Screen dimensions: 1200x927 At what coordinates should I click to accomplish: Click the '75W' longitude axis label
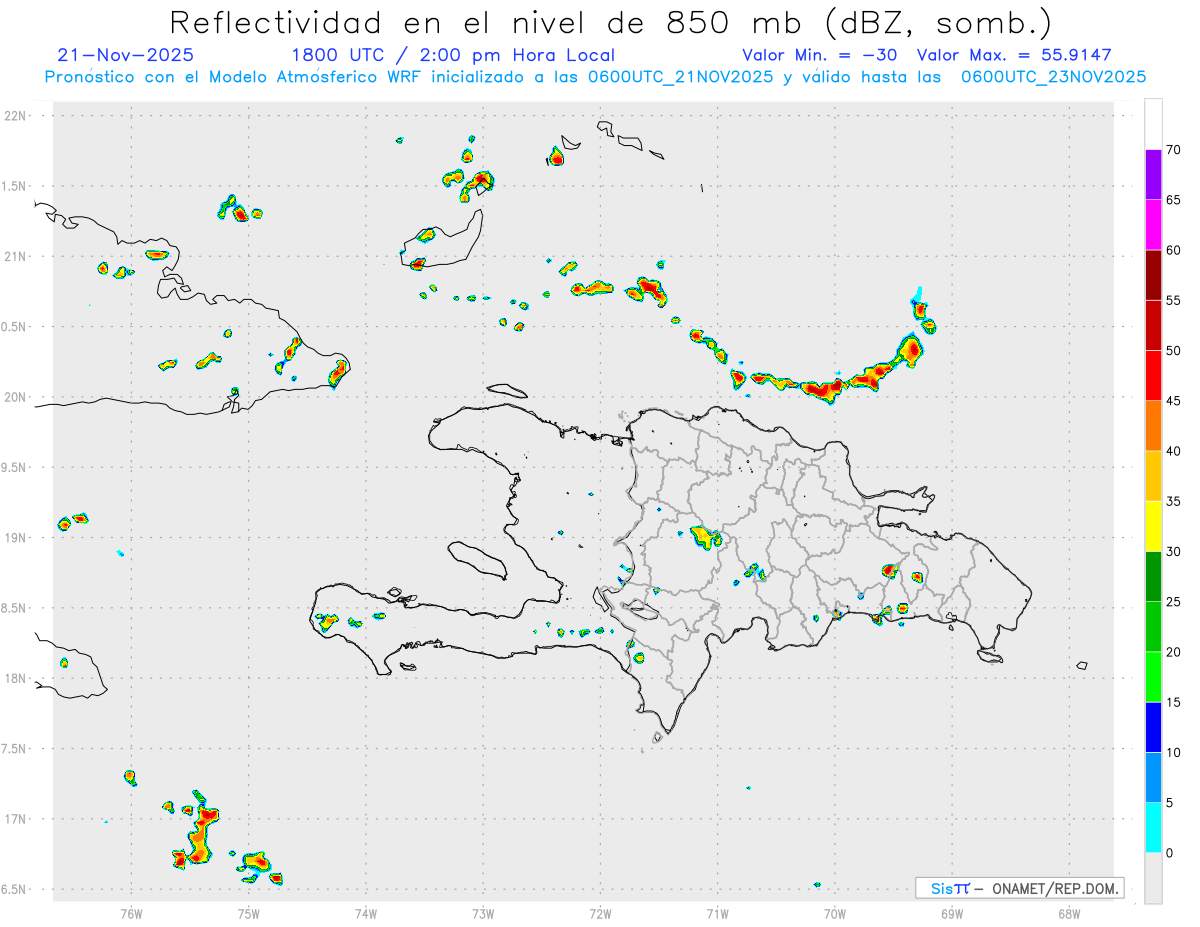(249, 913)
